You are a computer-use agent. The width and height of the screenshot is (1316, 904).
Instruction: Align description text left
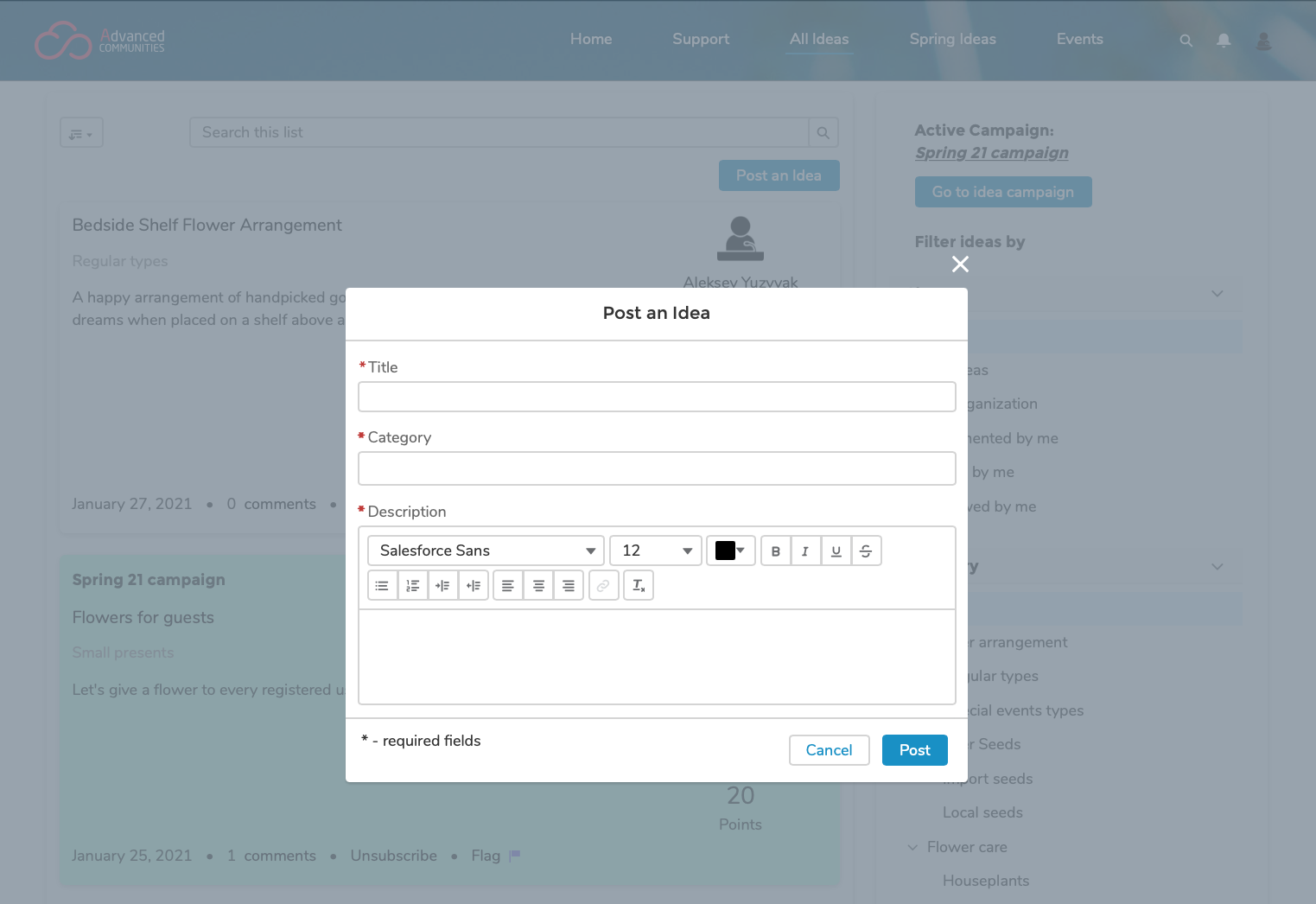click(x=508, y=585)
